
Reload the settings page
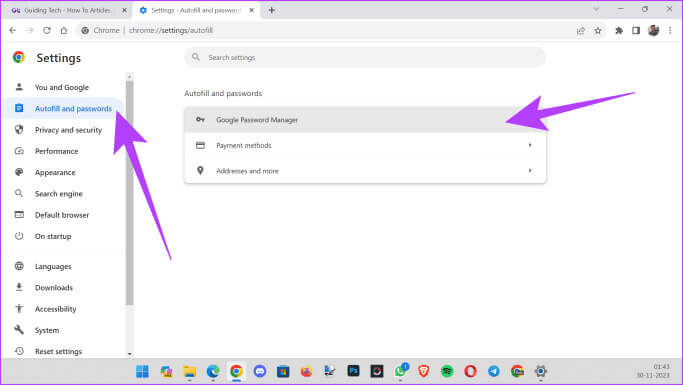click(47, 30)
